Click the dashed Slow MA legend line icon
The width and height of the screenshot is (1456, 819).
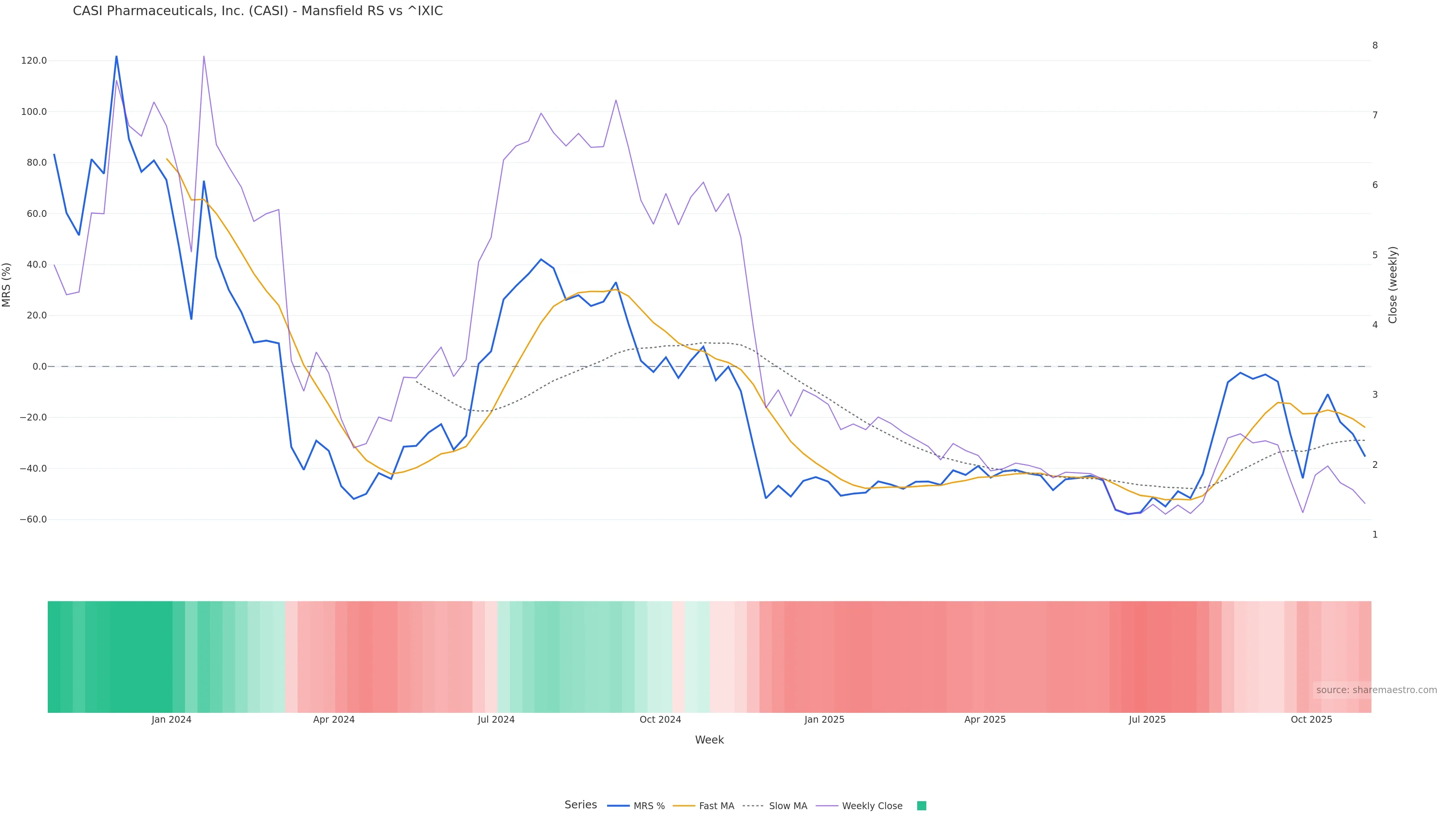click(x=753, y=806)
